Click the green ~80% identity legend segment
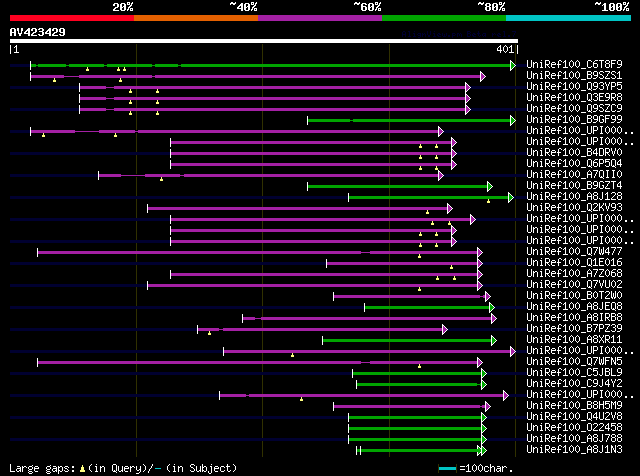 (444, 18)
